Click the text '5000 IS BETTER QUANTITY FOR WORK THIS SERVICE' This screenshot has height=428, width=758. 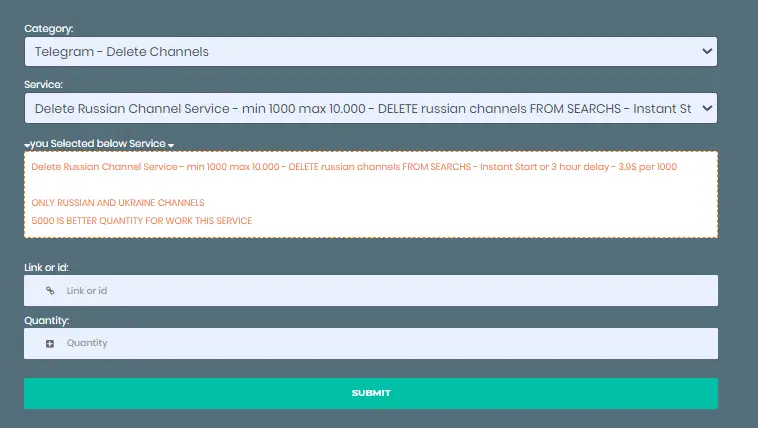(x=142, y=221)
